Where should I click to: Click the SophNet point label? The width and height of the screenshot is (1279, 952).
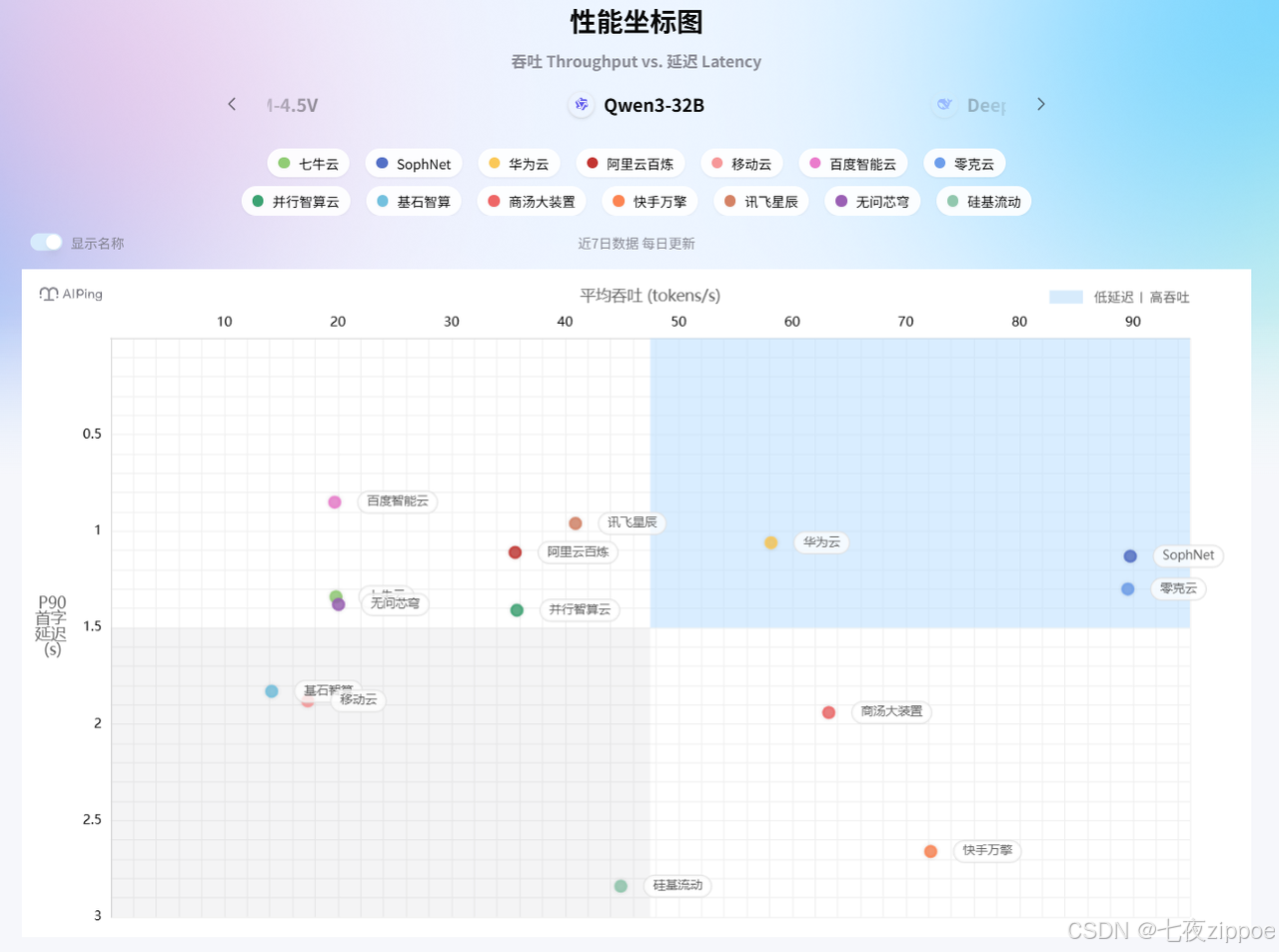coord(1188,555)
